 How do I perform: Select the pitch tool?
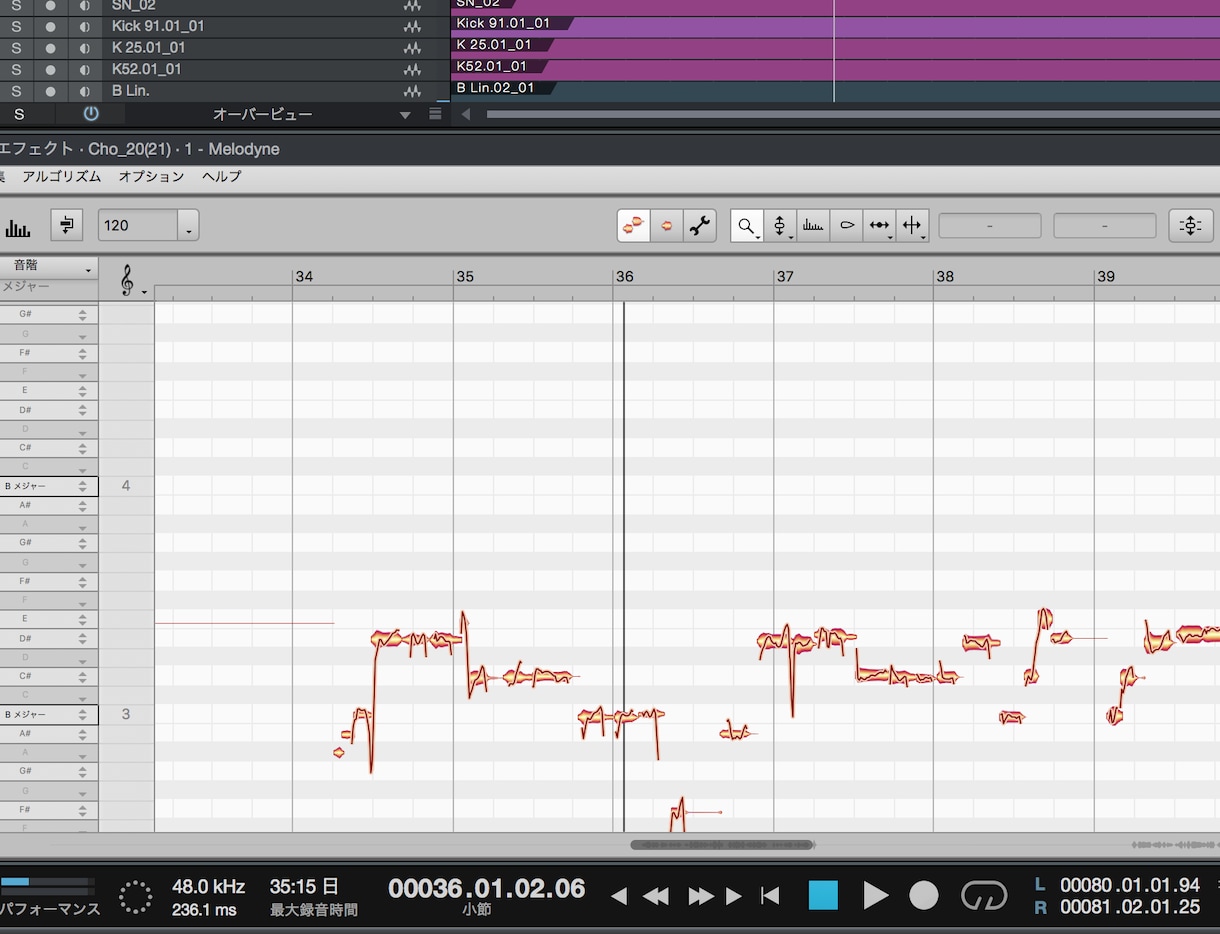coord(780,226)
